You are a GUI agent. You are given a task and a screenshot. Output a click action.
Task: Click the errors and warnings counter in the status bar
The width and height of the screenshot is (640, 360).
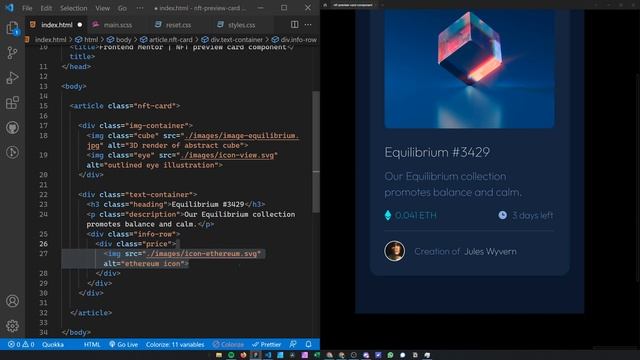click(21, 344)
